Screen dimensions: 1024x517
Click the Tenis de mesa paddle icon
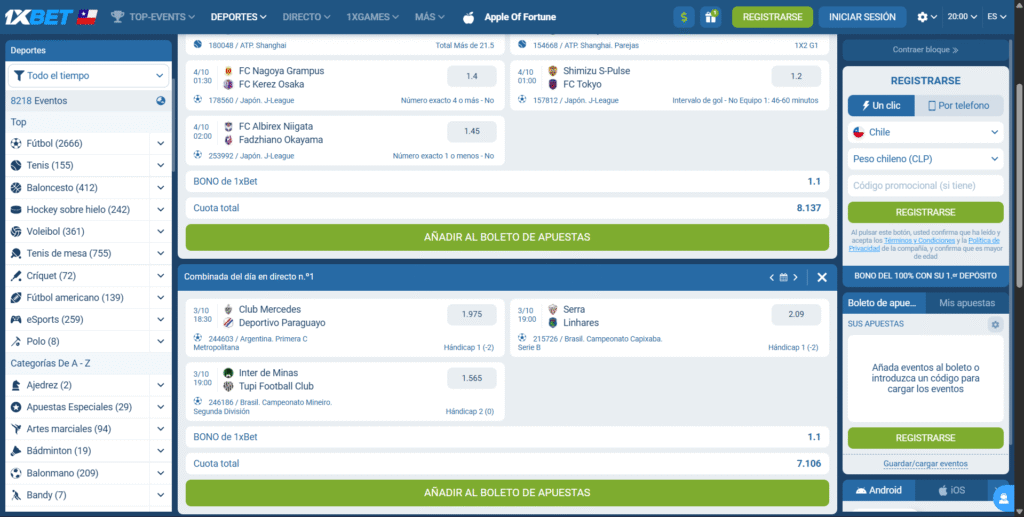coord(16,253)
